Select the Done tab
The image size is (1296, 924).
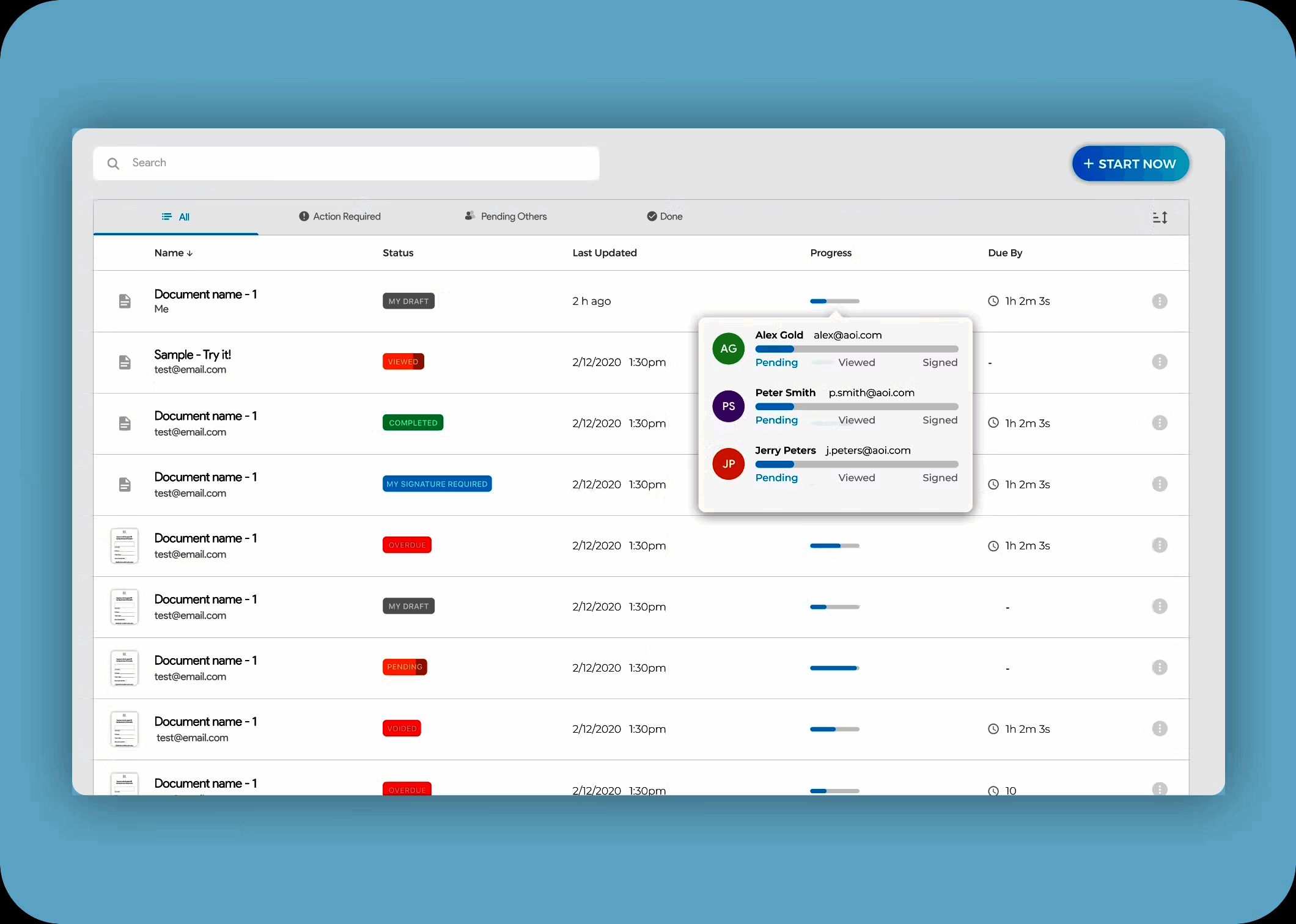click(x=665, y=216)
